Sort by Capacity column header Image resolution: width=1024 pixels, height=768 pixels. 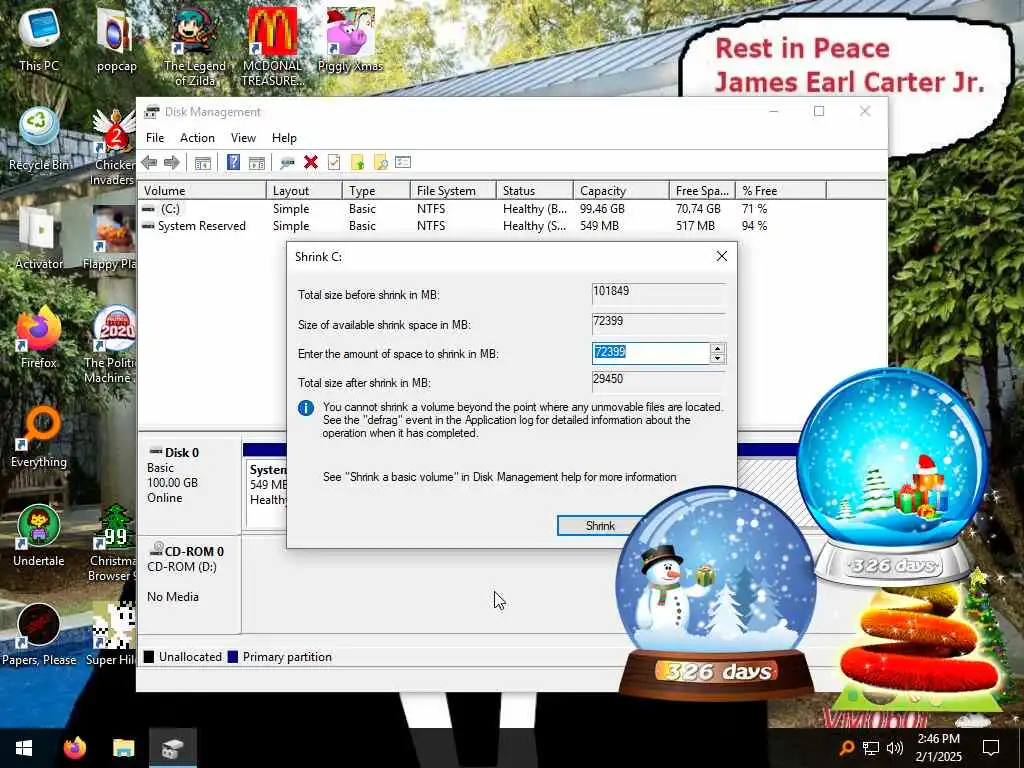[621, 191]
